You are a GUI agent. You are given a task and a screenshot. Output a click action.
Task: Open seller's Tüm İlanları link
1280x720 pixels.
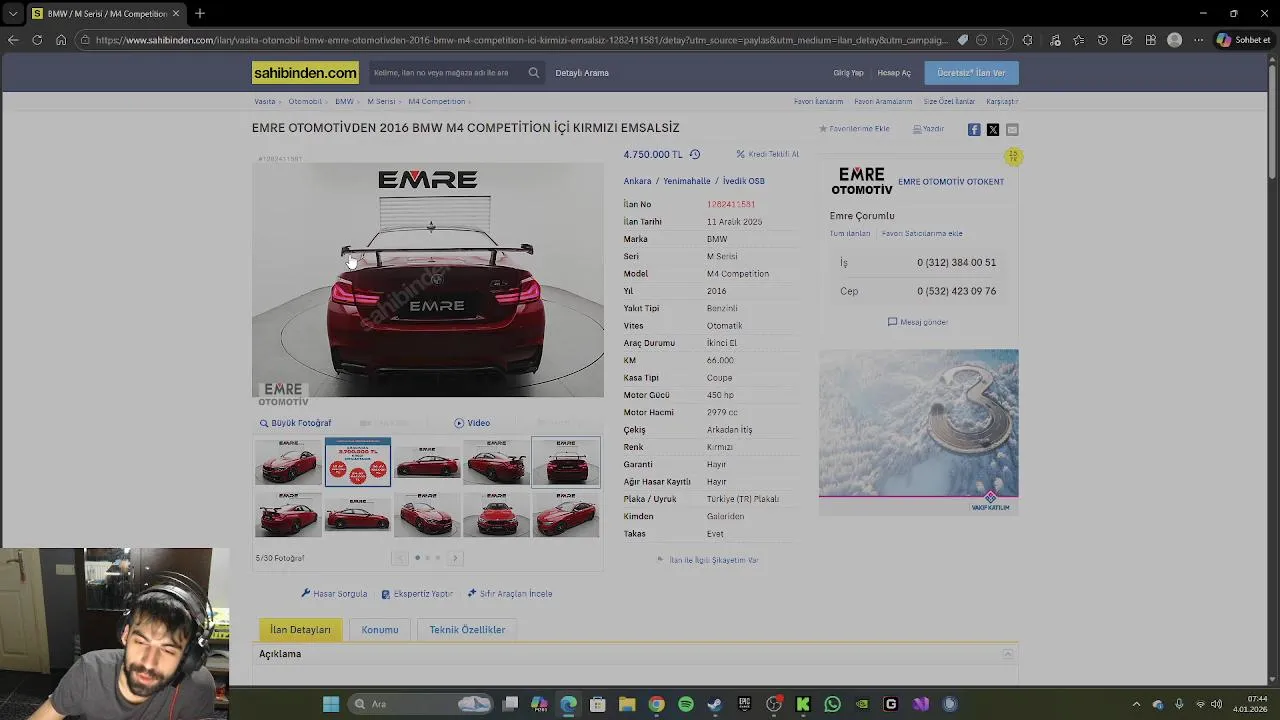coord(850,233)
